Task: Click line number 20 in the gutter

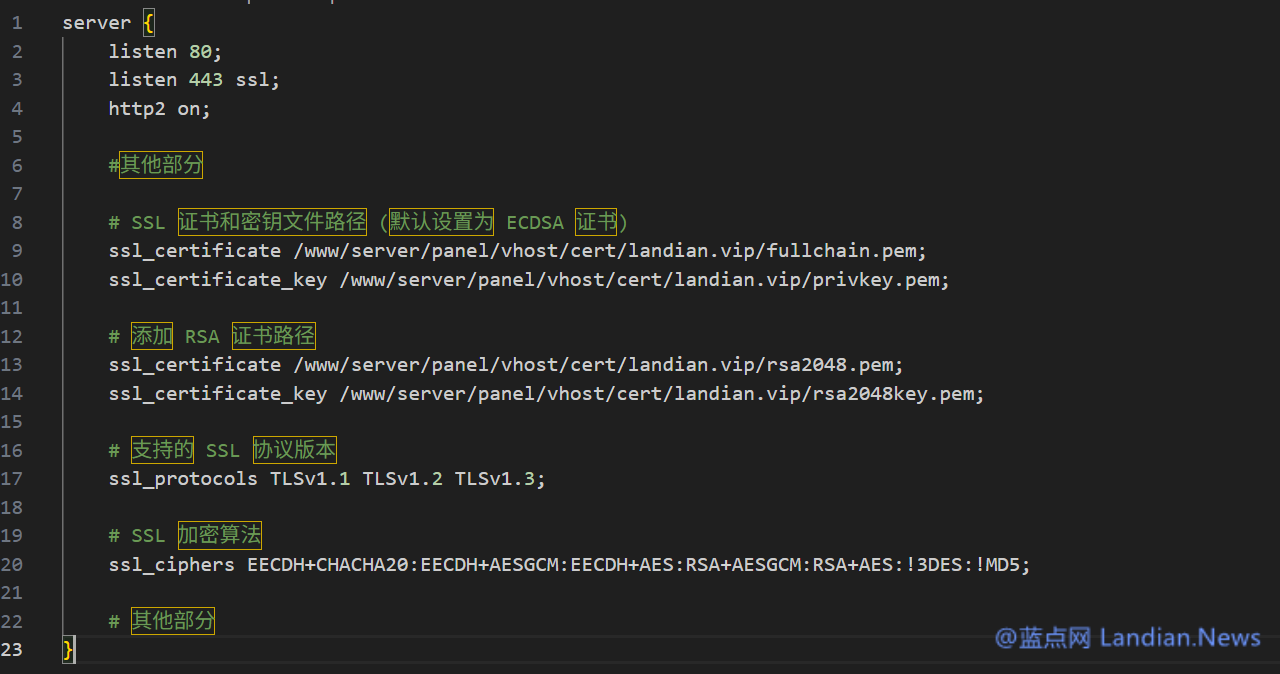Action: 12,565
